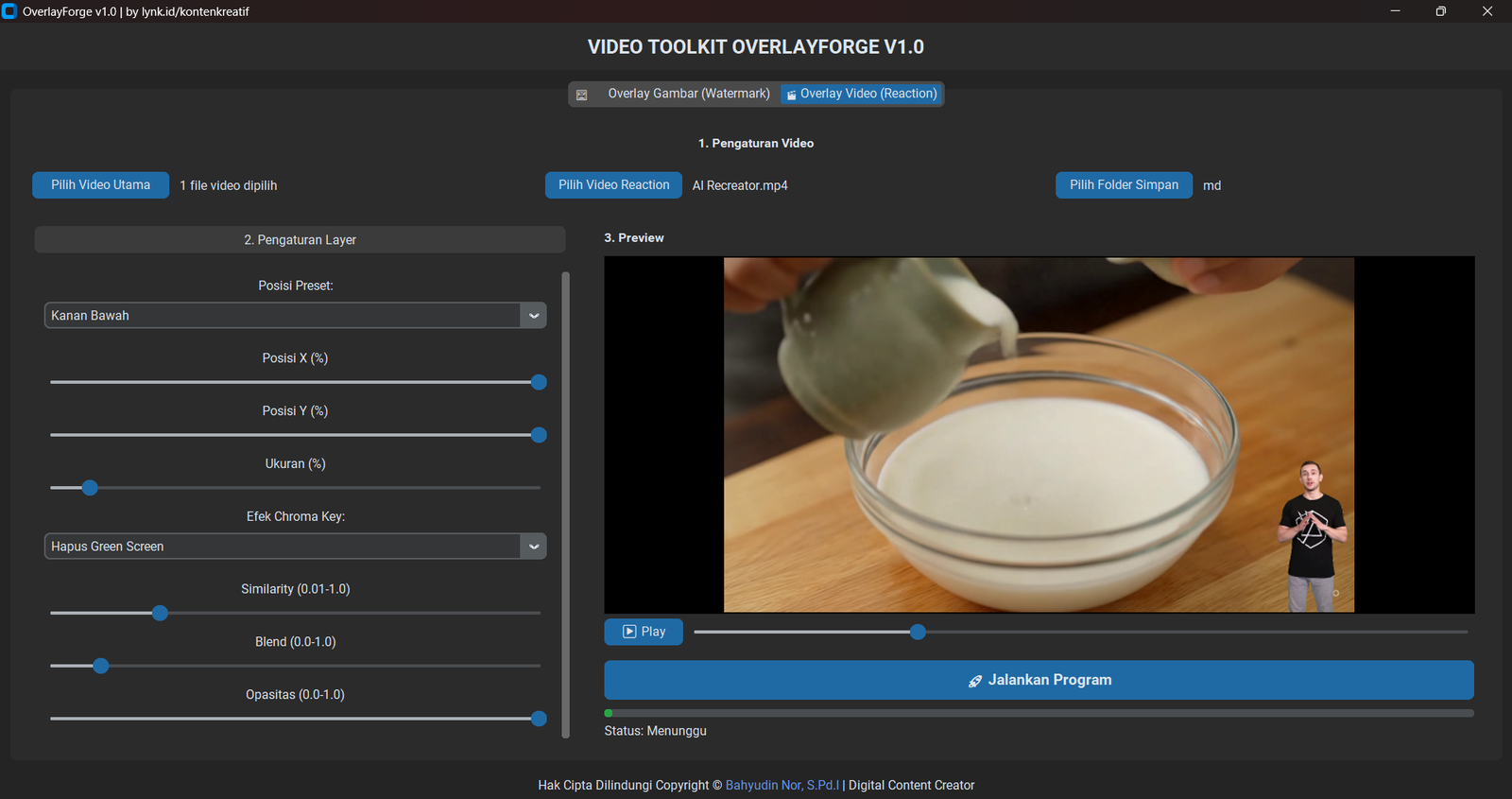The image size is (1512, 799).
Task: Click the preview timeline seek handle
Action: 918,632
